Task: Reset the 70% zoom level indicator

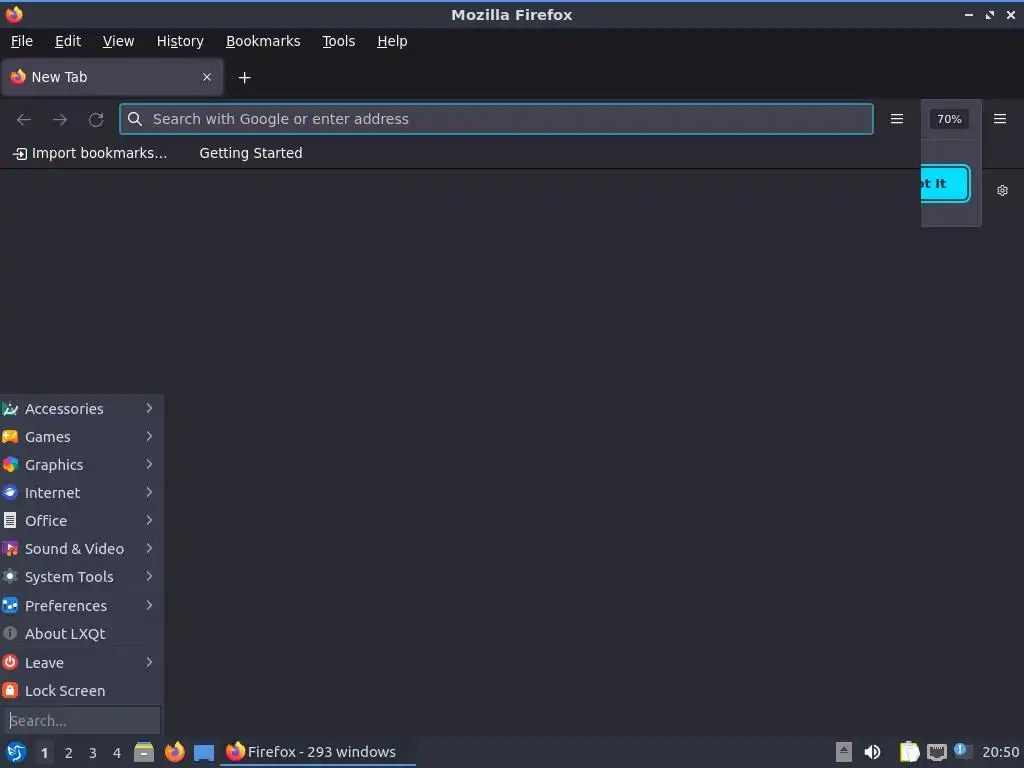Action: (949, 119)
